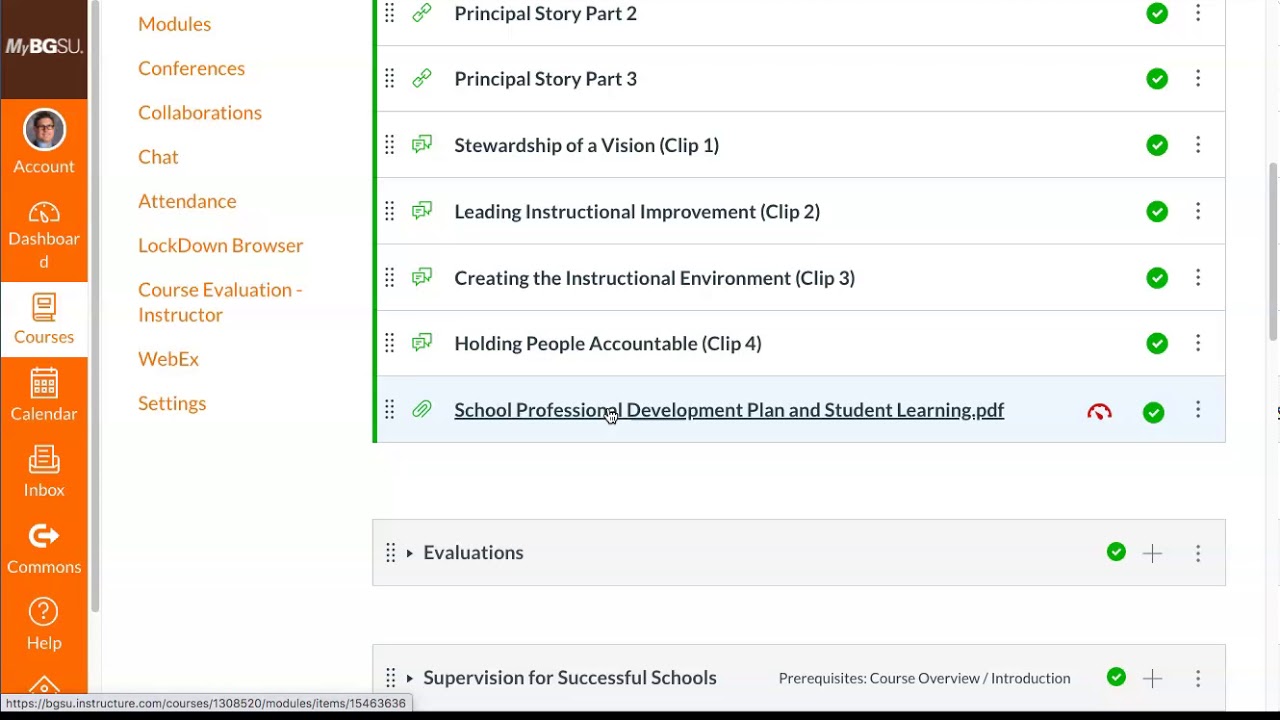Open School Professional Development Plan PDF link

tap(728, 410)
